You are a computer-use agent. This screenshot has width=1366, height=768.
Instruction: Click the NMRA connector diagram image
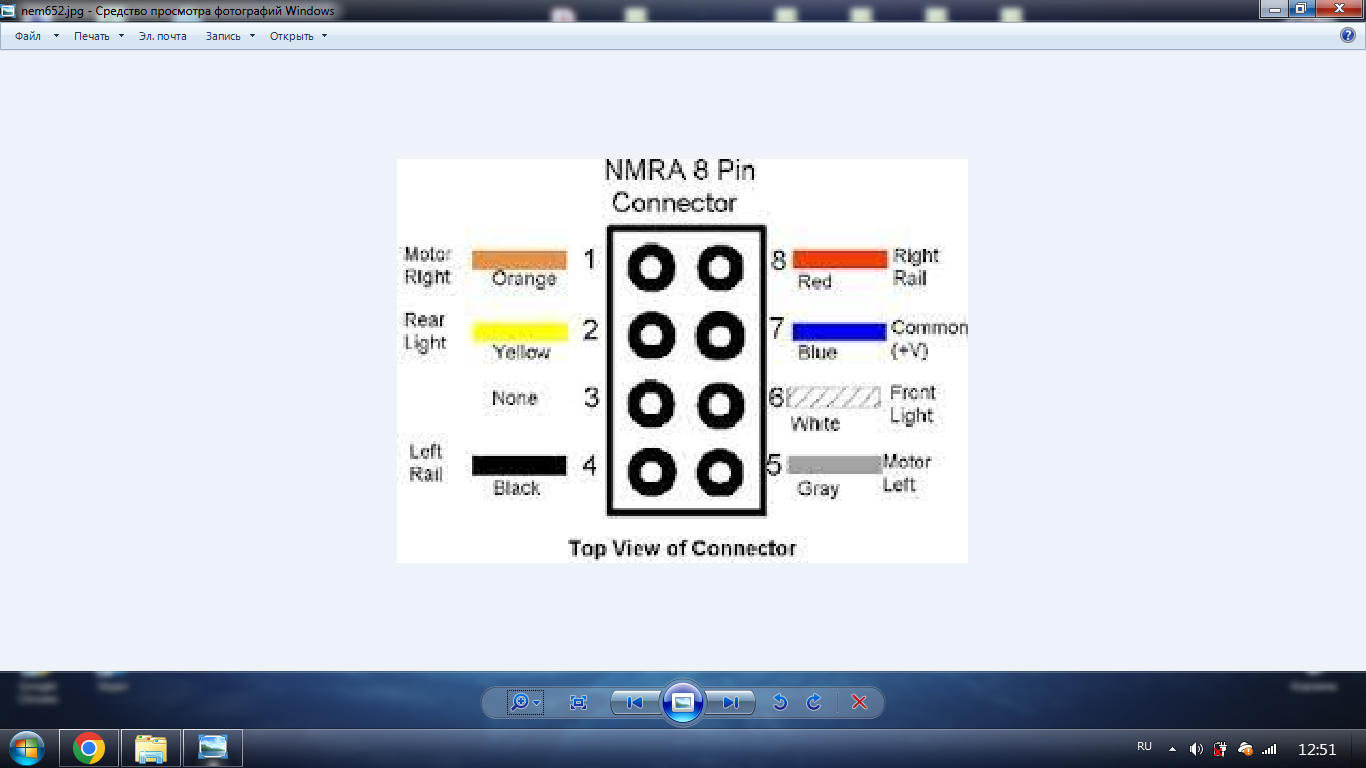coord(682,360)
